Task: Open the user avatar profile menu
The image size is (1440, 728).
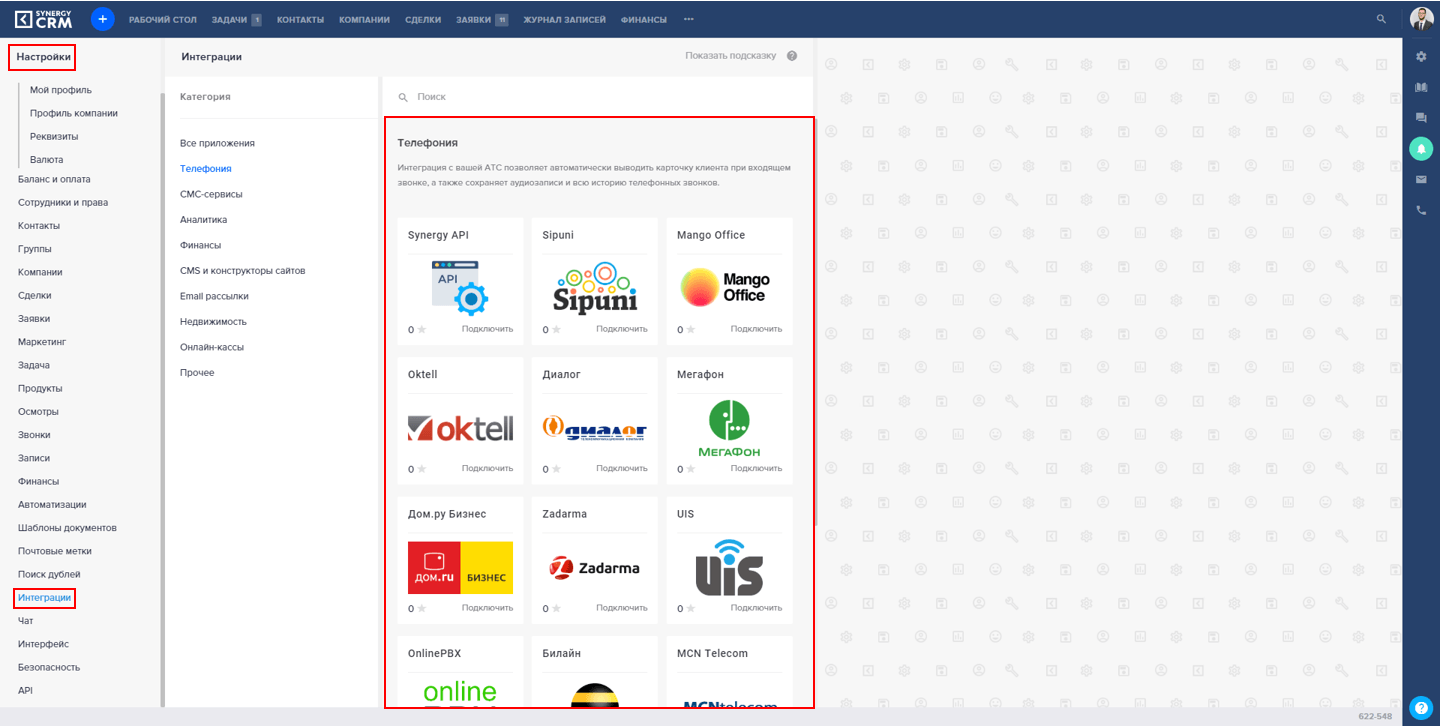Action: (x=1421, y=19)
